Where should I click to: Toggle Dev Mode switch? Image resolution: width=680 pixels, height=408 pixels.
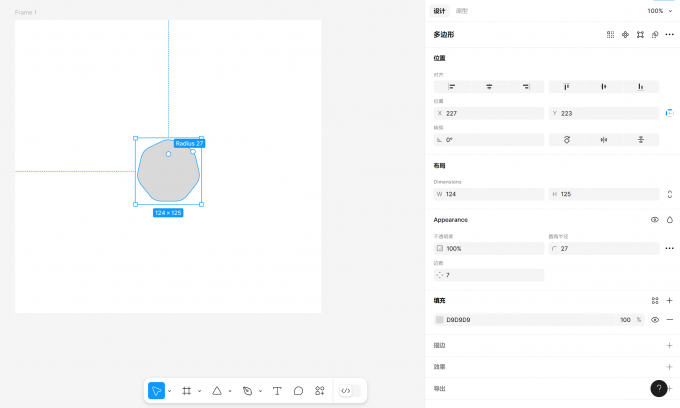pyautogui.click(x=350, y=391)
